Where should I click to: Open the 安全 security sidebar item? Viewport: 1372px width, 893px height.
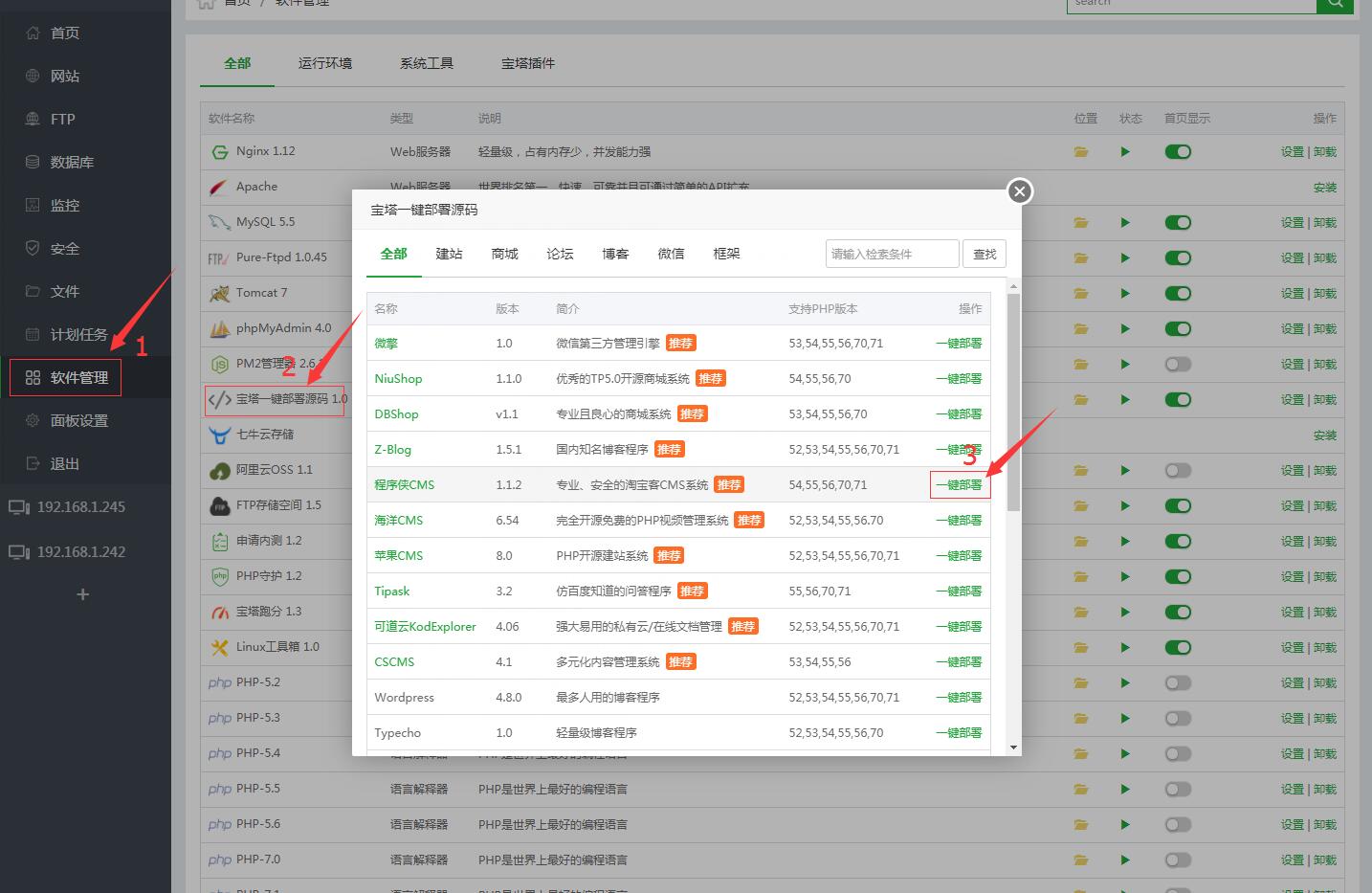[x=64, y=248]
